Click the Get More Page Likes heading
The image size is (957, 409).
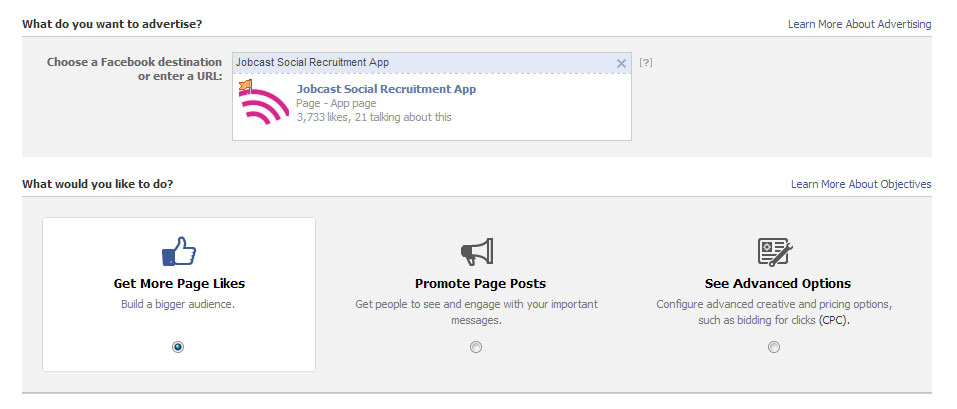click(179, 284)
